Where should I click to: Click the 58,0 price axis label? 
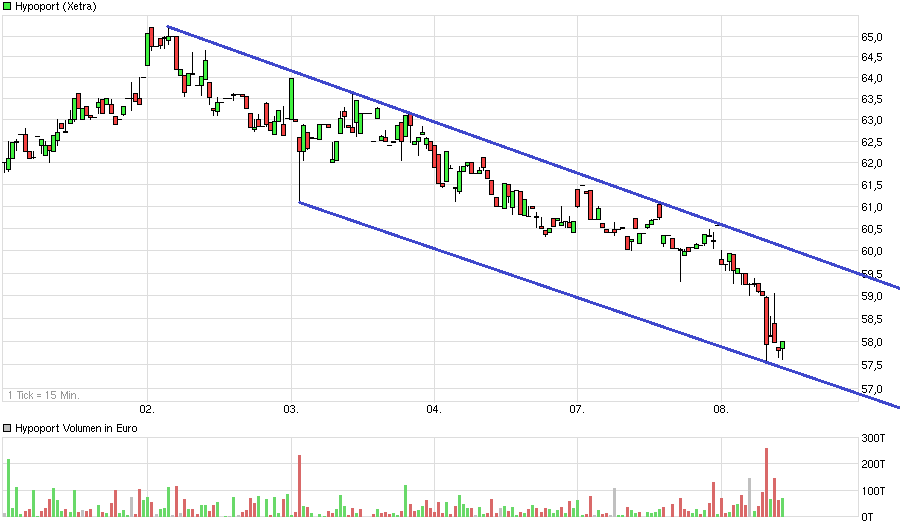(x=872, y=342)
